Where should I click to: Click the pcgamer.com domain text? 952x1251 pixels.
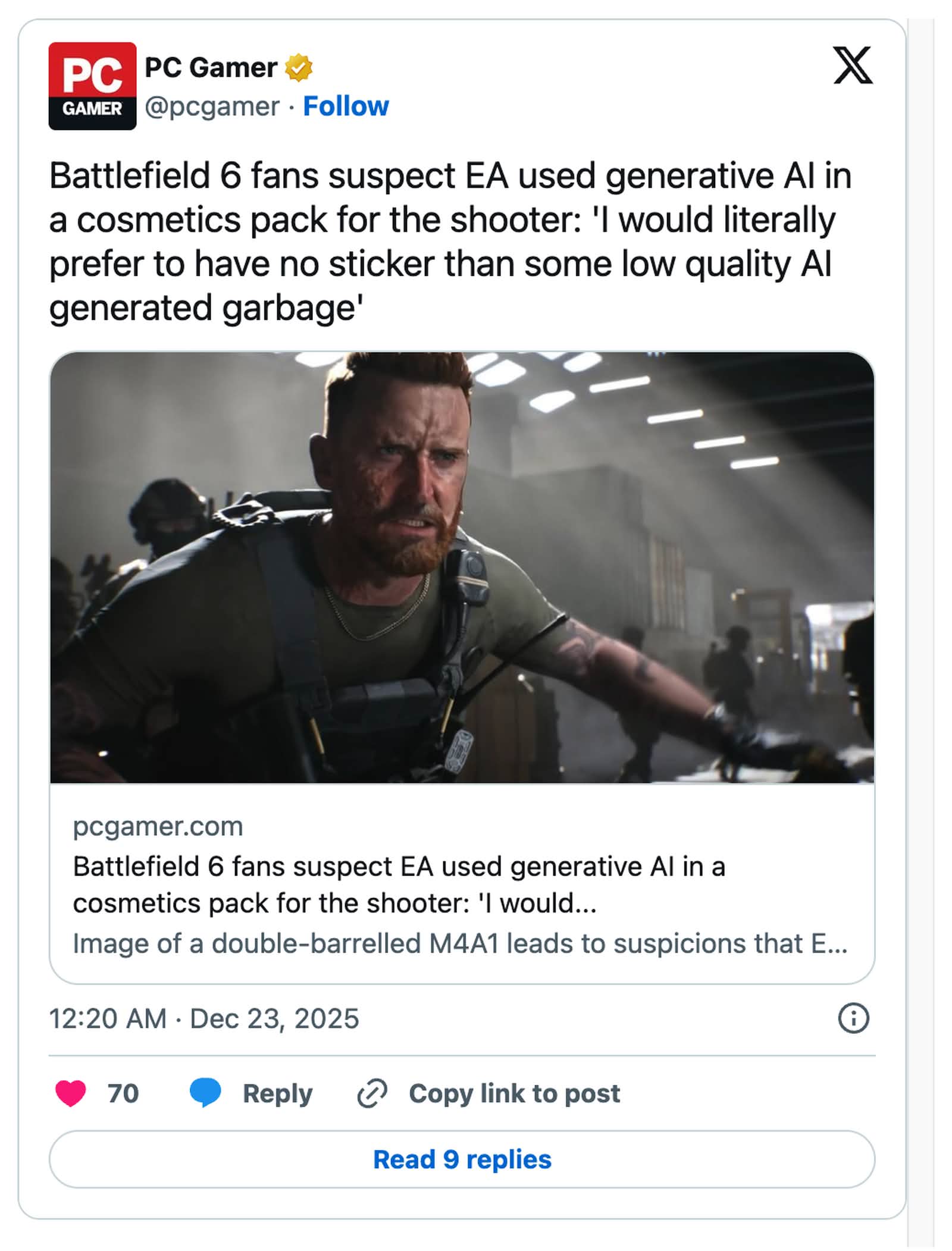pos(158,826)
